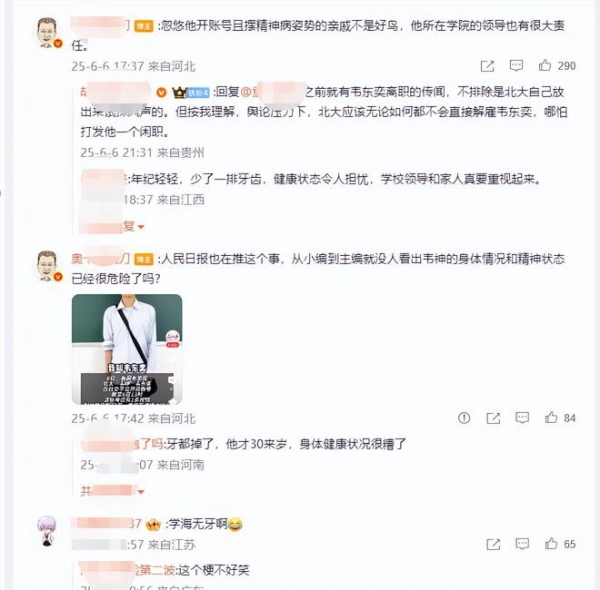Share the 人民日报 comment
The image size is (600, 590).
[x=493, y=418]
